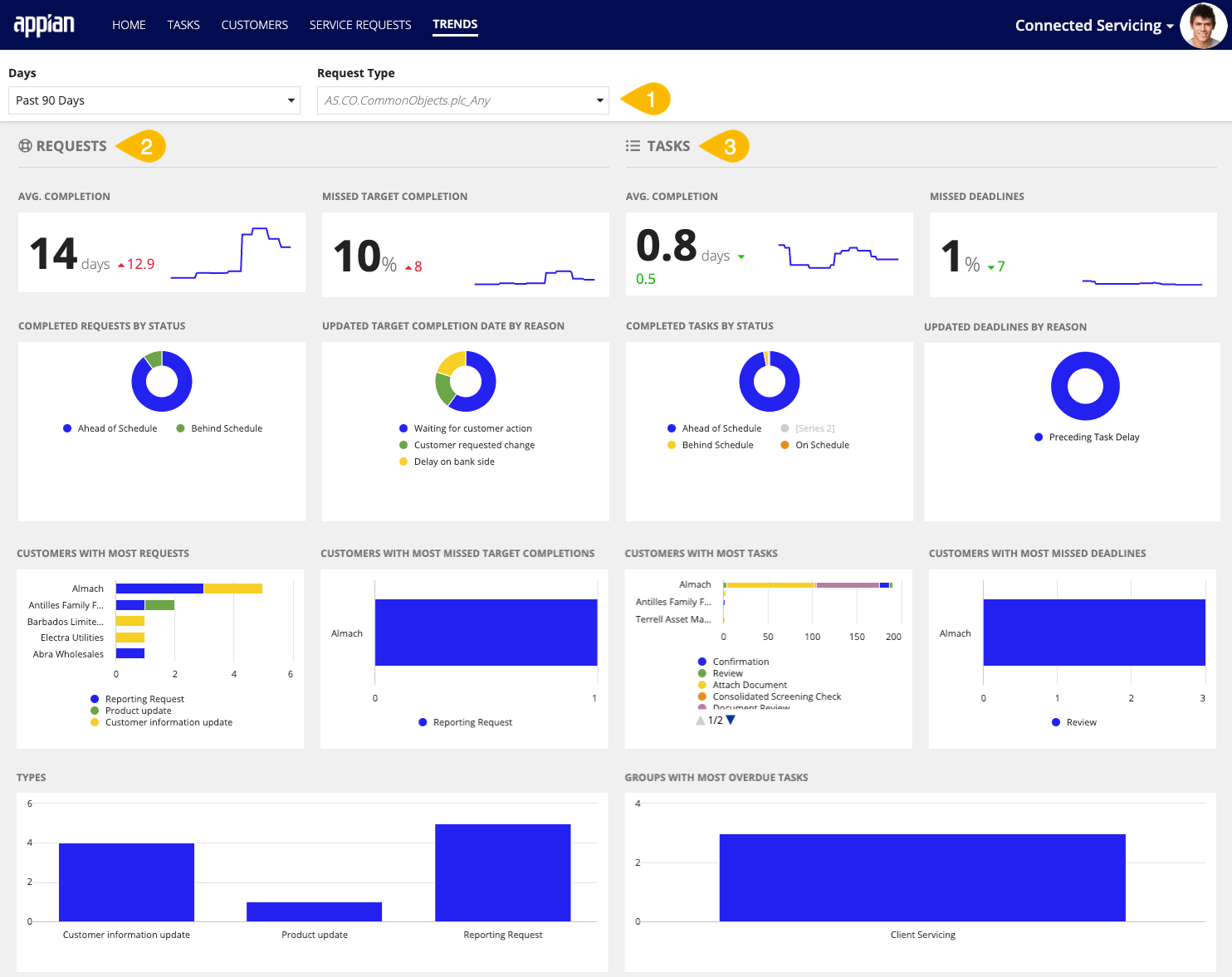
Task: Click the tasks avg completion sparkline
Action: point(838,256)
